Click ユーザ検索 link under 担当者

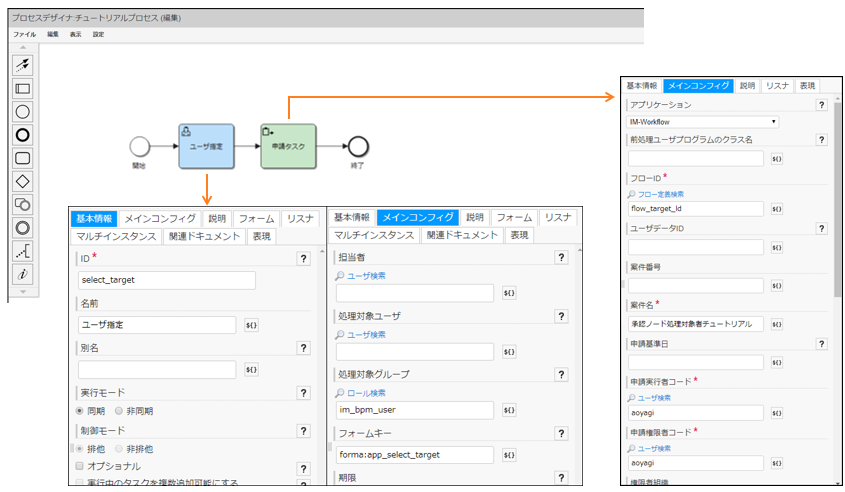pos(366,276)
